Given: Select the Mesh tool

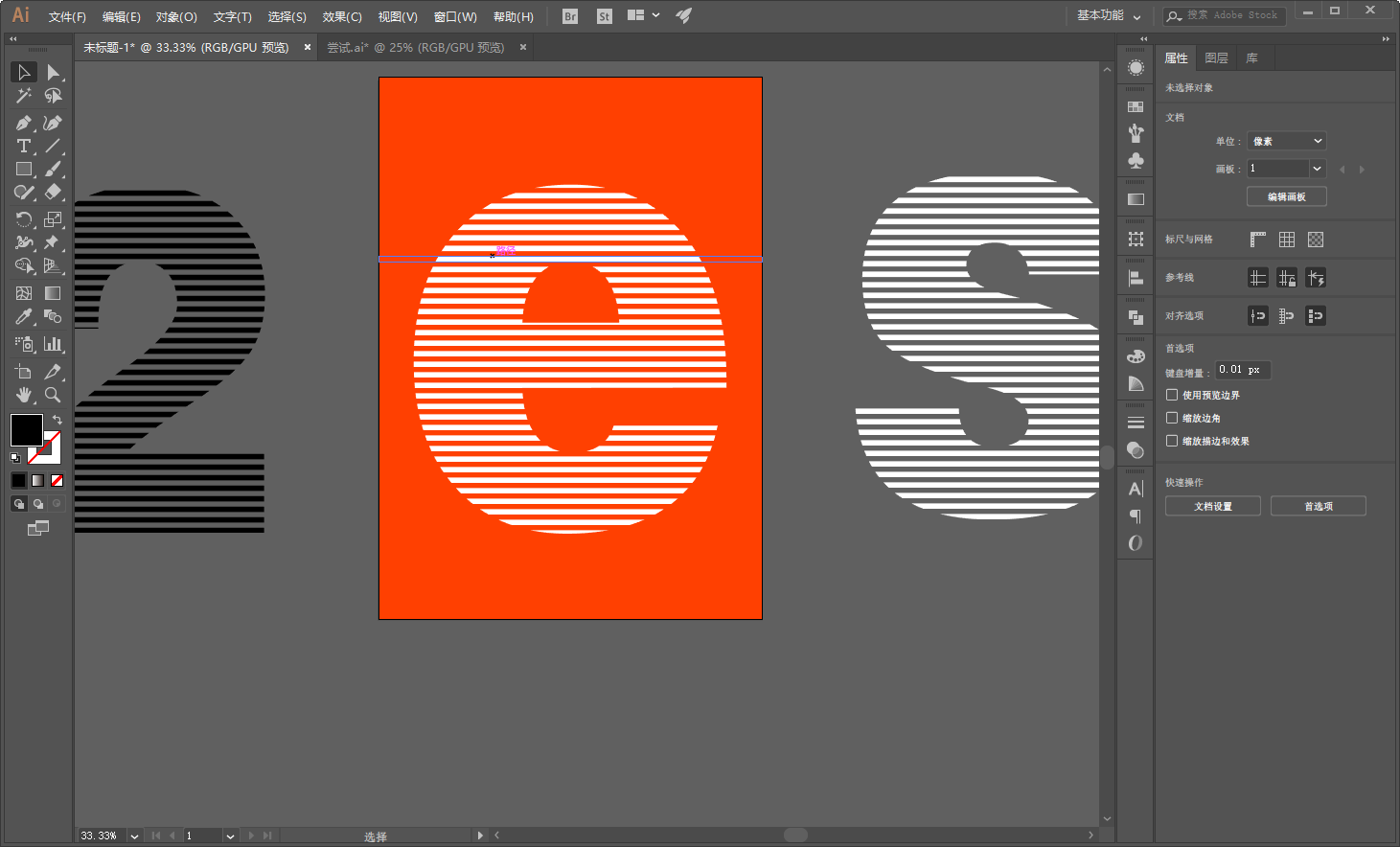Looking at the screenshot, I should point(24,293).
